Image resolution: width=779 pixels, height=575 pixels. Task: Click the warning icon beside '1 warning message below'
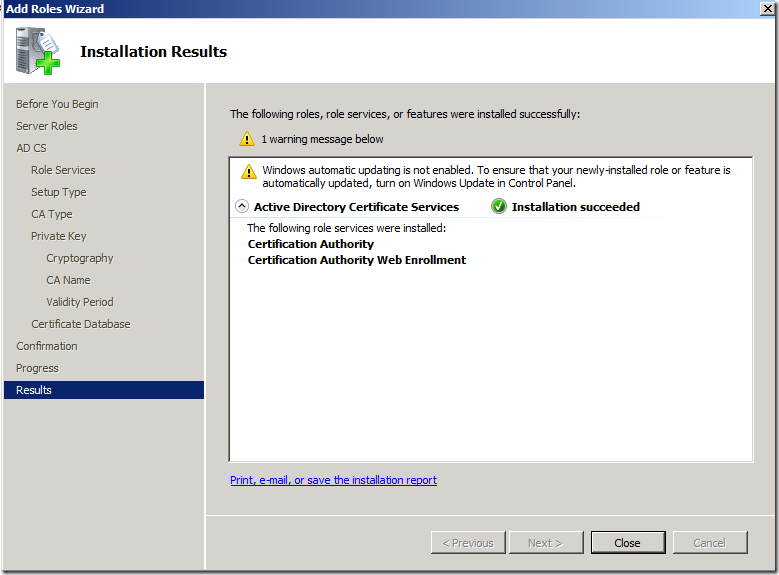point(247,139)
